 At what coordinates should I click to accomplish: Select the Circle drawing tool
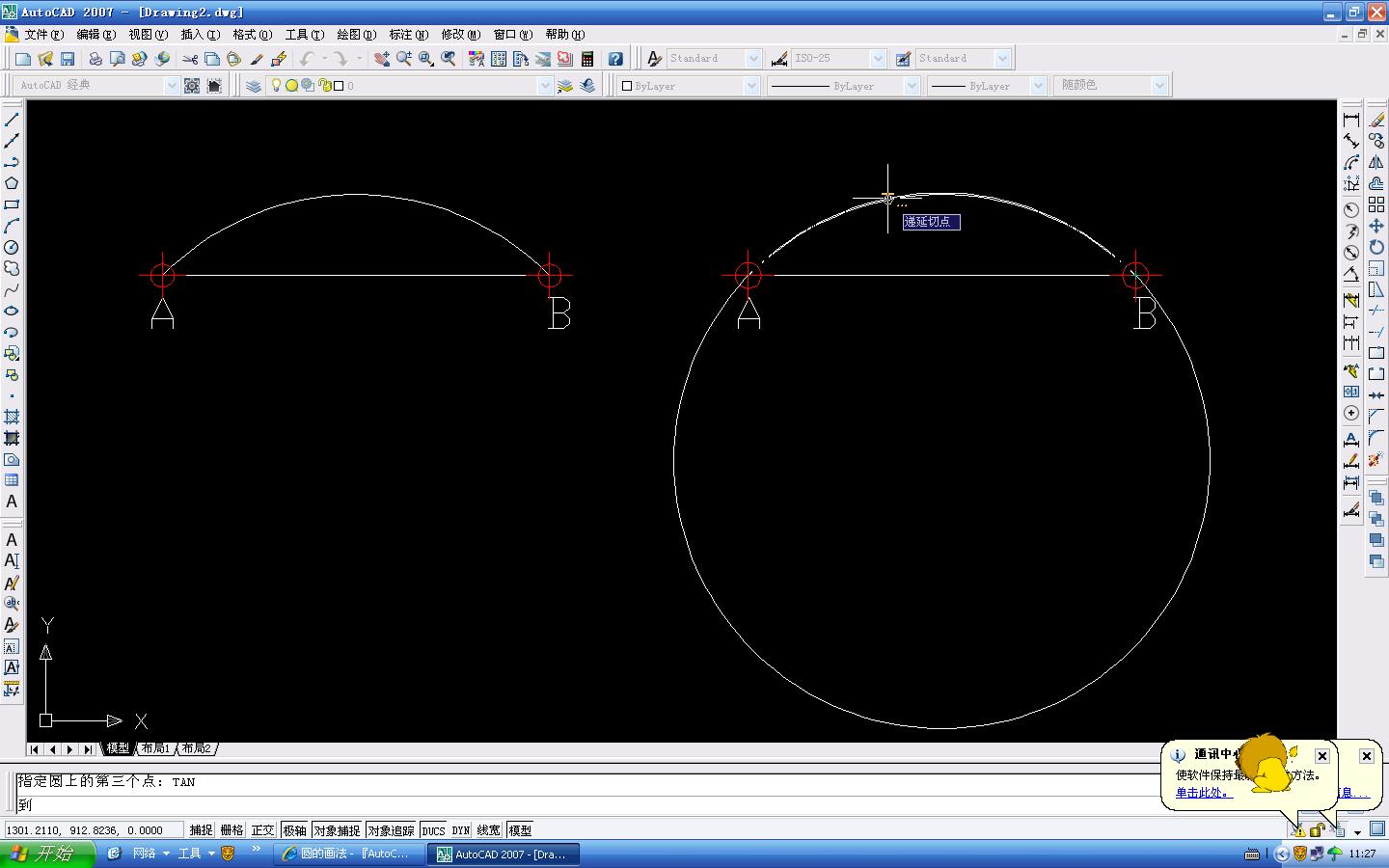tap(12, 247)
